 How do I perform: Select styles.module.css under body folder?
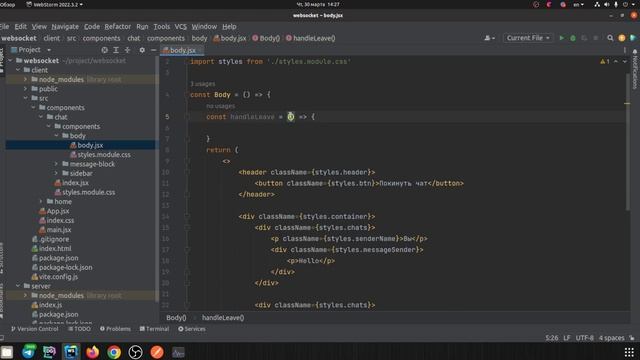(100, 155)
